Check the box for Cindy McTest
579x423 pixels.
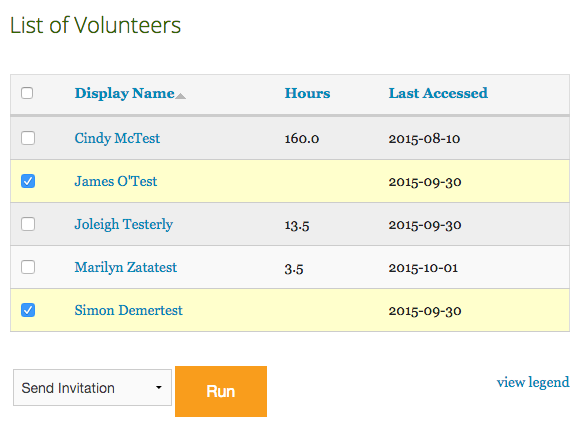click(x=28, y=138)
